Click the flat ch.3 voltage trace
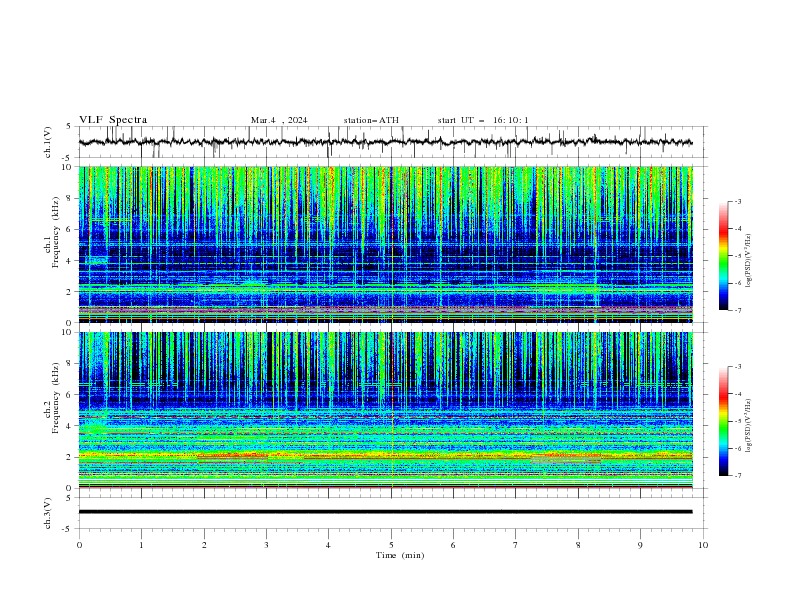792x612 pixels. (x=385, y=512)
